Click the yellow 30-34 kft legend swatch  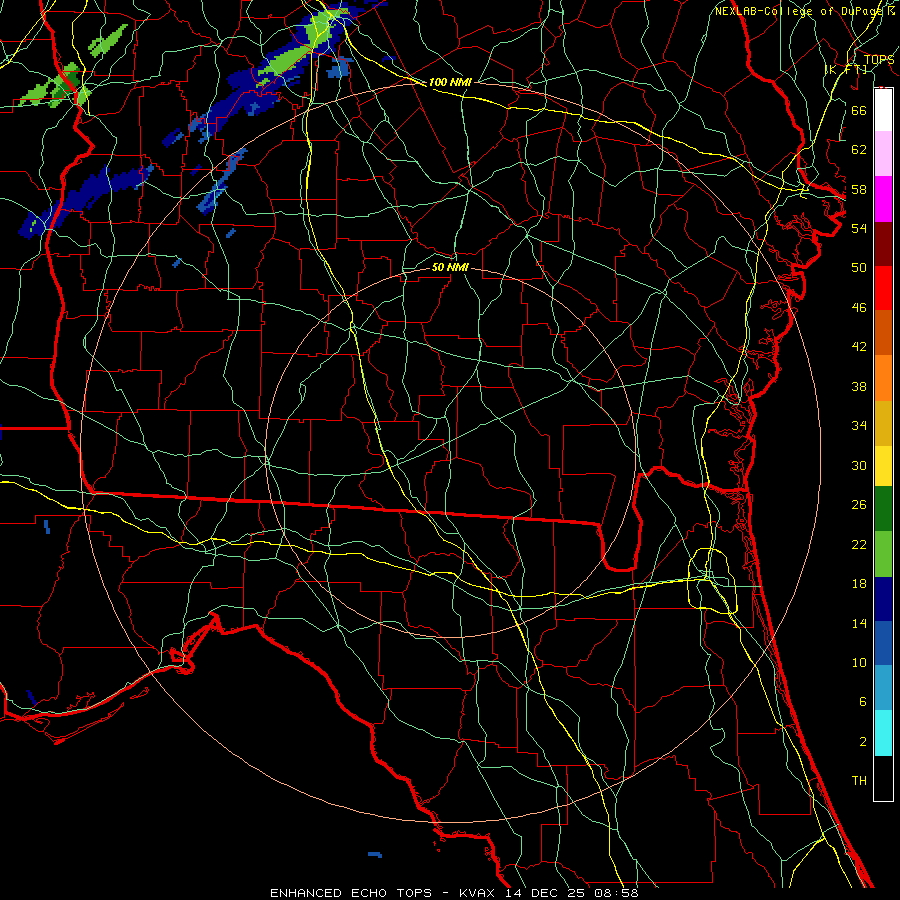[x=883, y=466]
